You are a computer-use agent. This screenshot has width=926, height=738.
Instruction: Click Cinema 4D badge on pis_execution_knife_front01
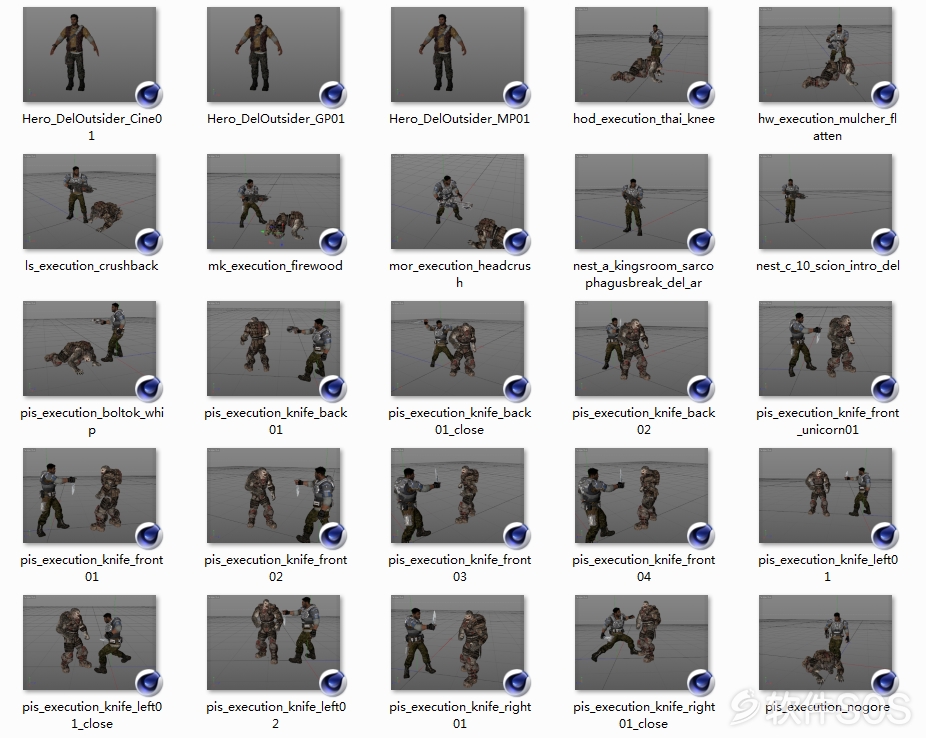pyautogui.click(x=149, y=536)
